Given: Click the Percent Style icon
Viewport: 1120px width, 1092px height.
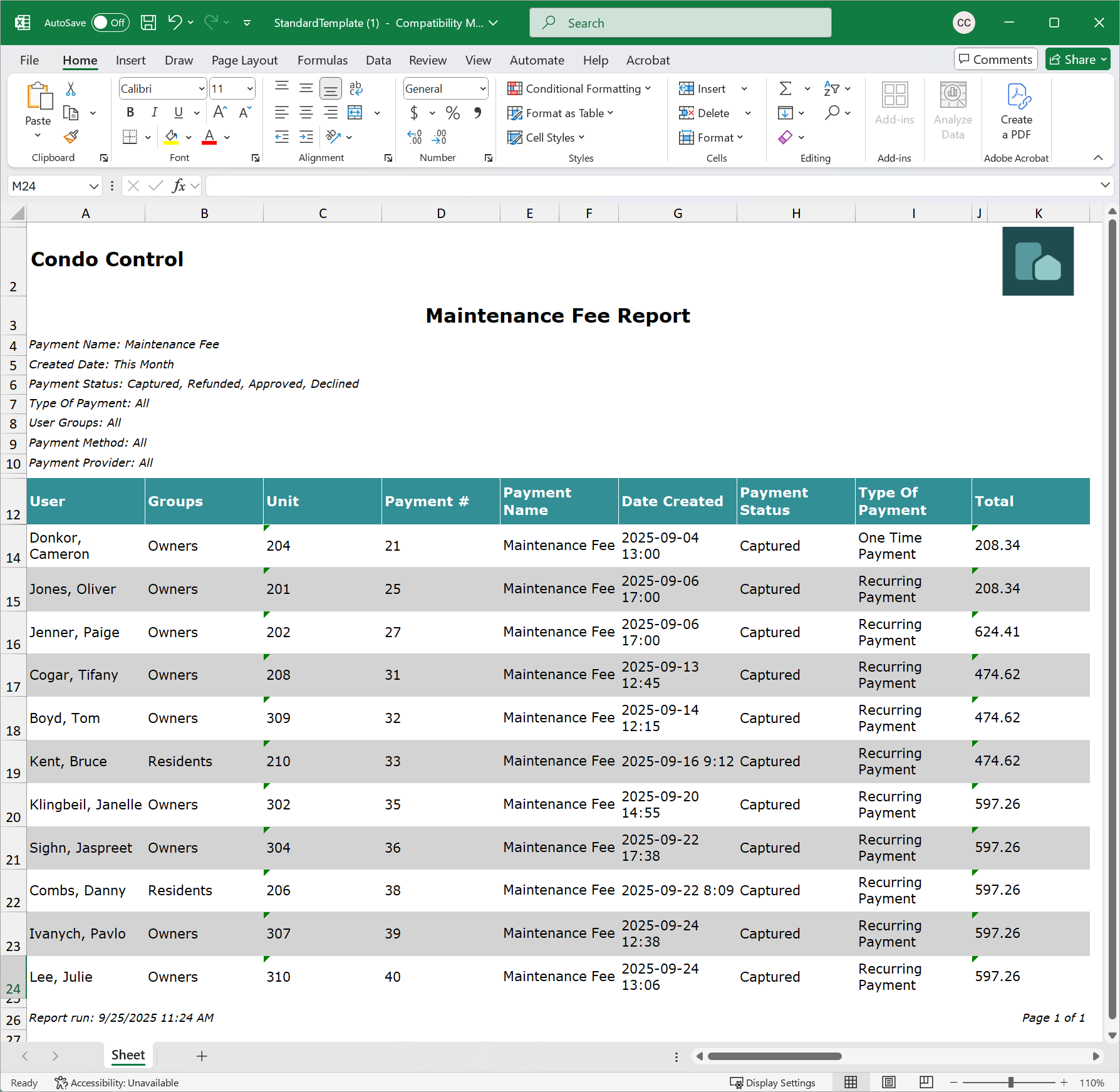Looking at the screenshot, I should pyautogui.click(x=453, y=113).
